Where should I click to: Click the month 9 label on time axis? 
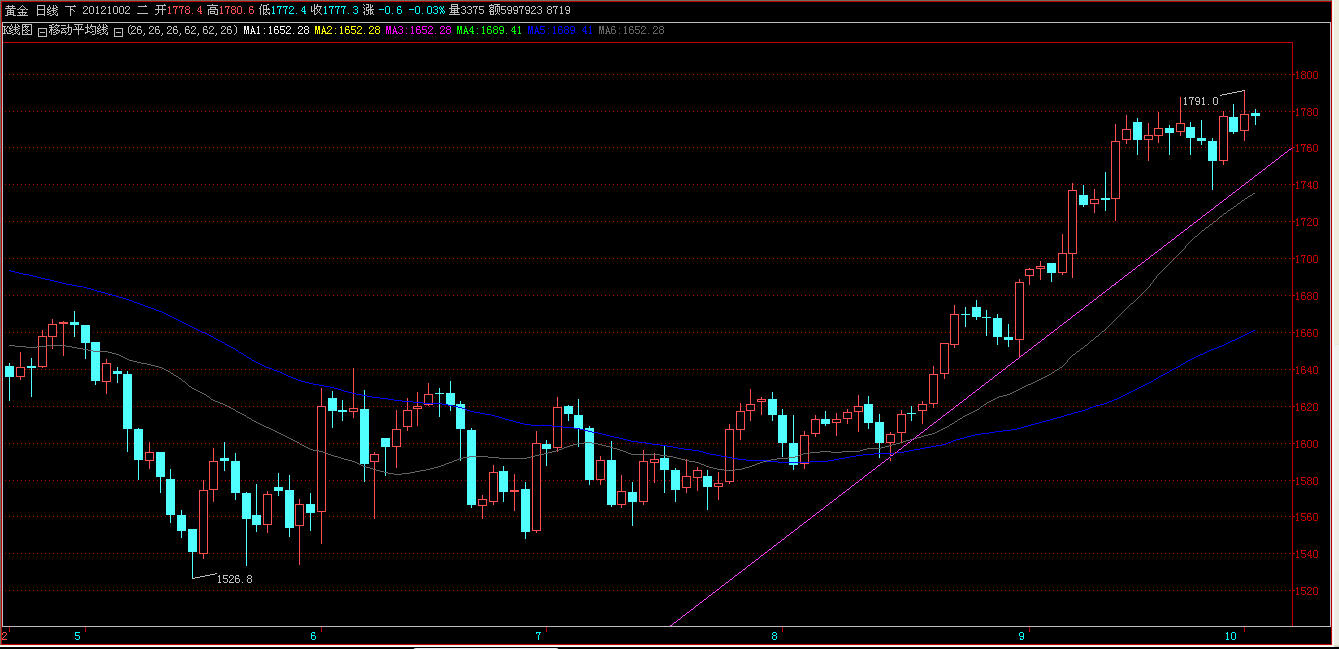point(1023,636)
